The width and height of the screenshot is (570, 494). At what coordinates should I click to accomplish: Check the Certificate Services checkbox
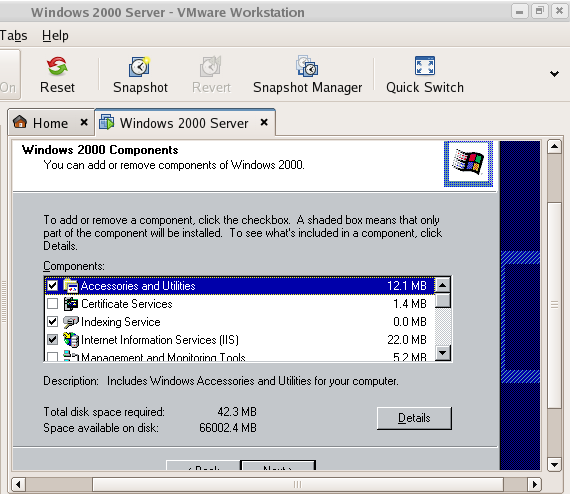coord(53,304)
